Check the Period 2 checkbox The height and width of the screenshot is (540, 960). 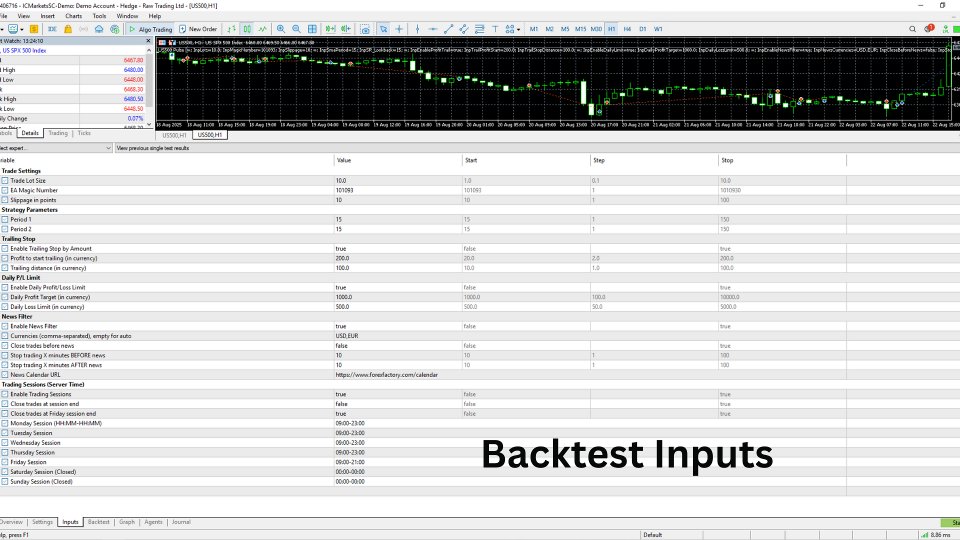pyautogui.click(x=5, y=229)
